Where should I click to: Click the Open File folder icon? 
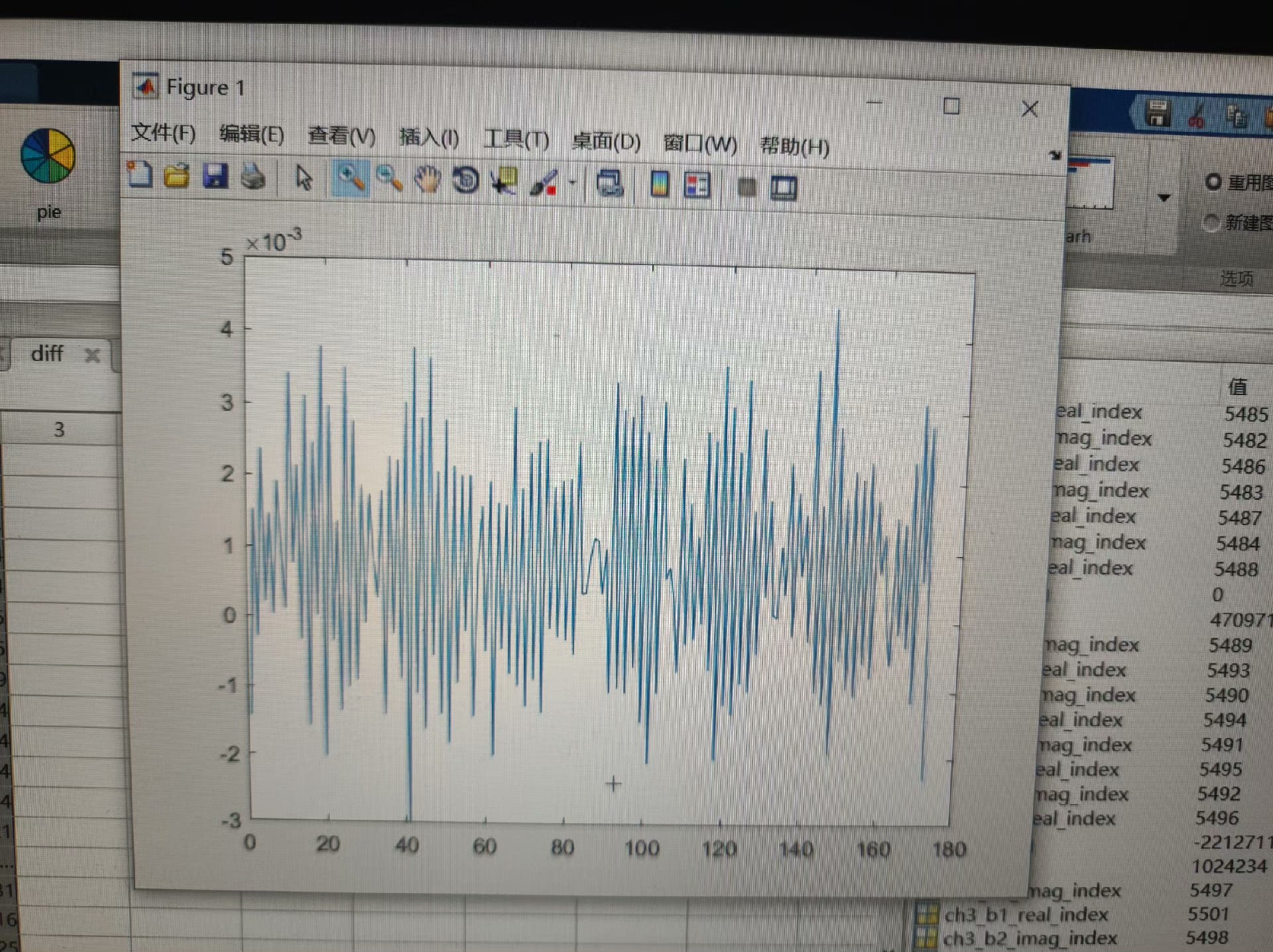(x=177, y=176)
